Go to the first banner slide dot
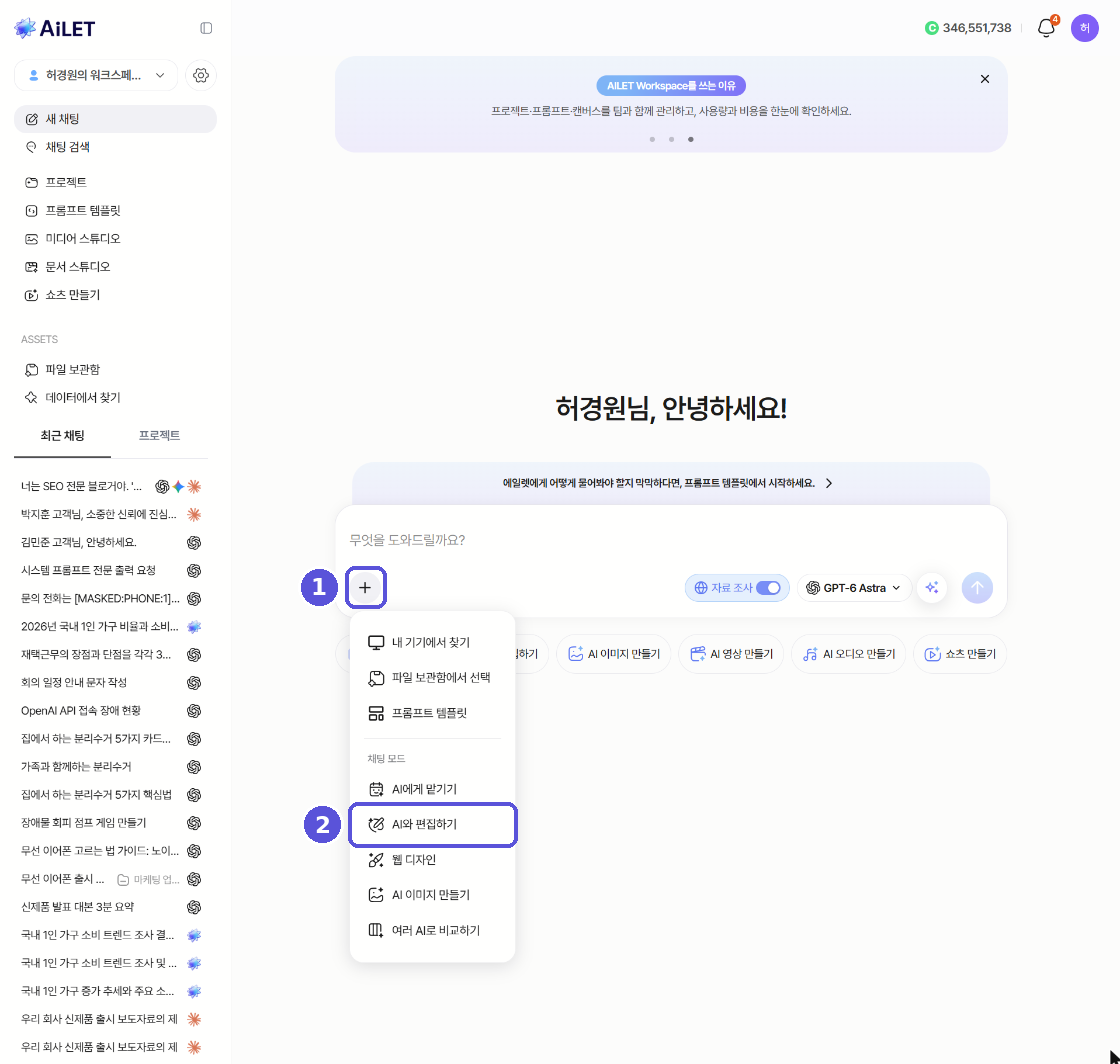This screenshot has height=1064, width=1120. tap(652, 139)
